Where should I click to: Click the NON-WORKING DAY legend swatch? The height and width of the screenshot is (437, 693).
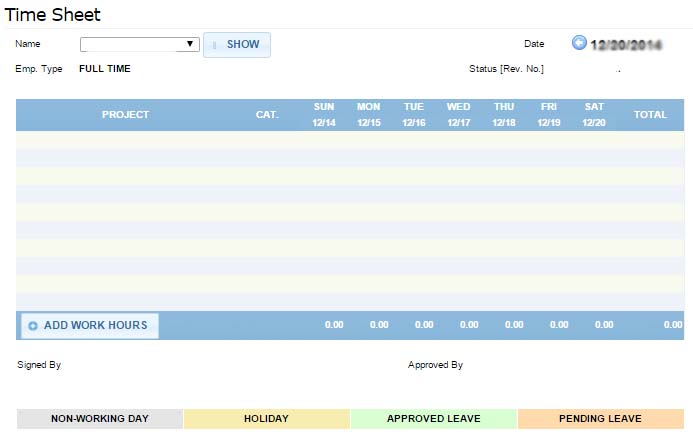pyautogui.click(x=100, y=418)
